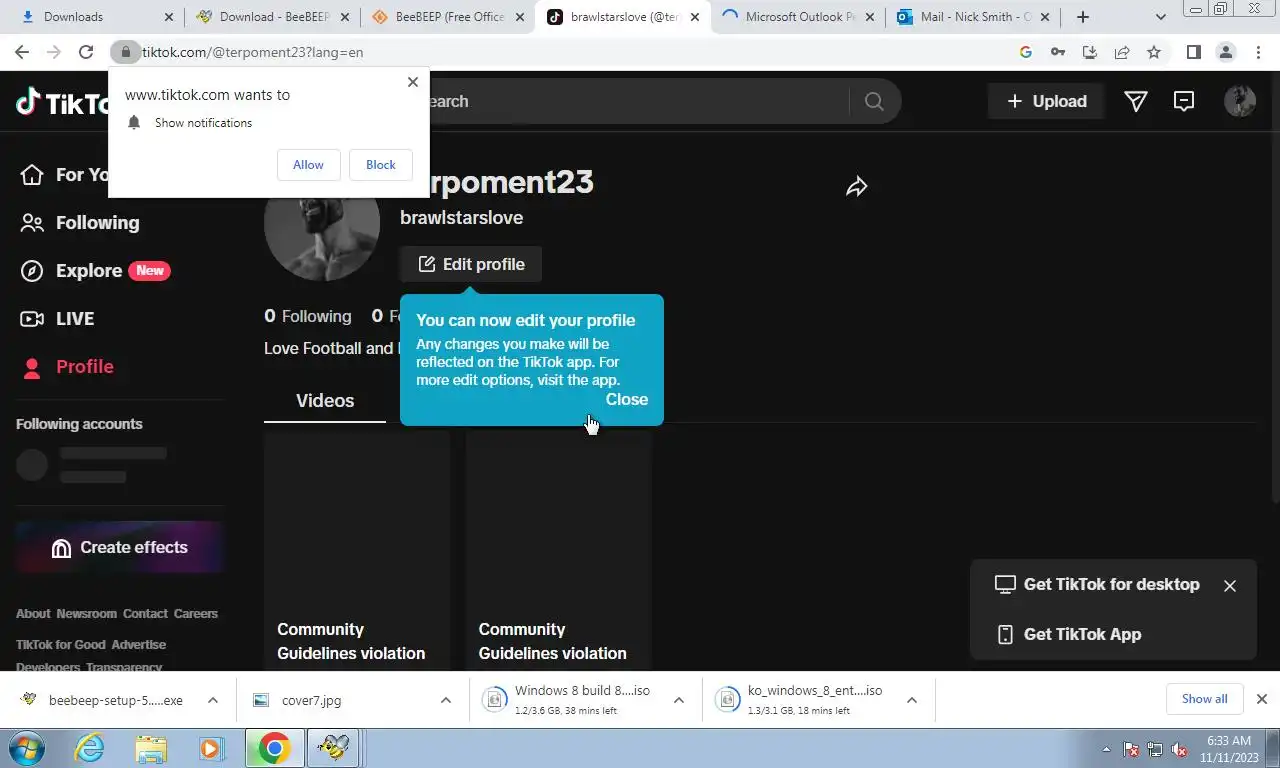Click Get TikTok App
This screenshot has width=1280, height=768.
tap(1068, 634)
